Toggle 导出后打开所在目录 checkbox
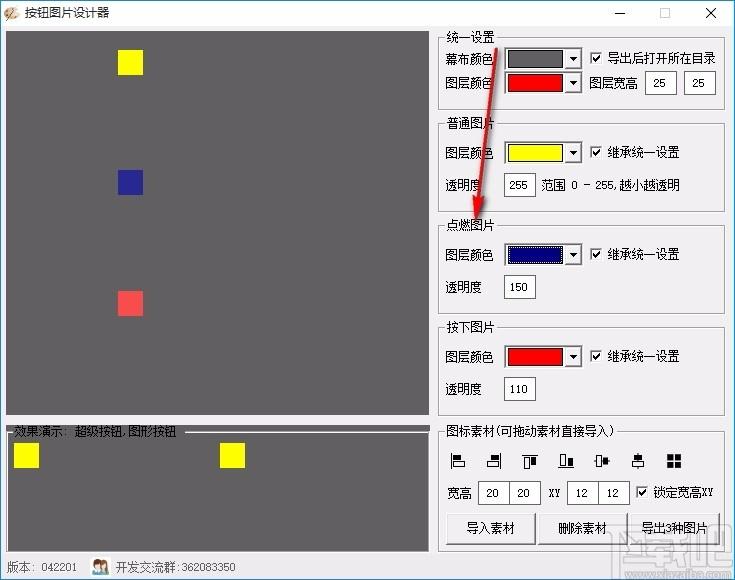Viewport: 735px width, 580px height. 597,58
